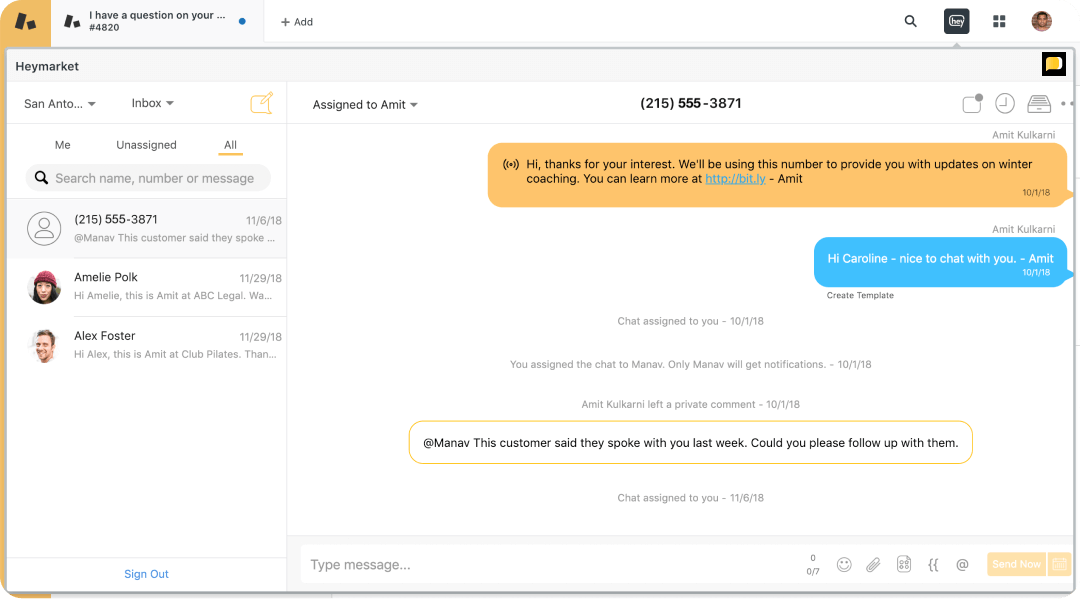
Task: Click the Send Now button
Action: [1016, 564]
